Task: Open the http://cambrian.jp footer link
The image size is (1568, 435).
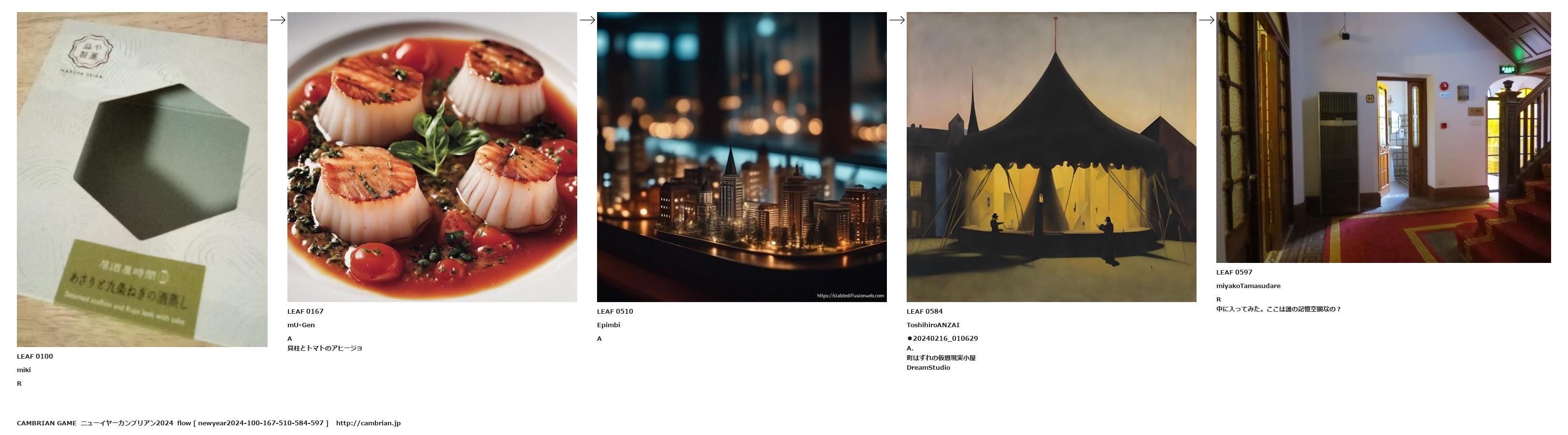Action: pos(368,423)
